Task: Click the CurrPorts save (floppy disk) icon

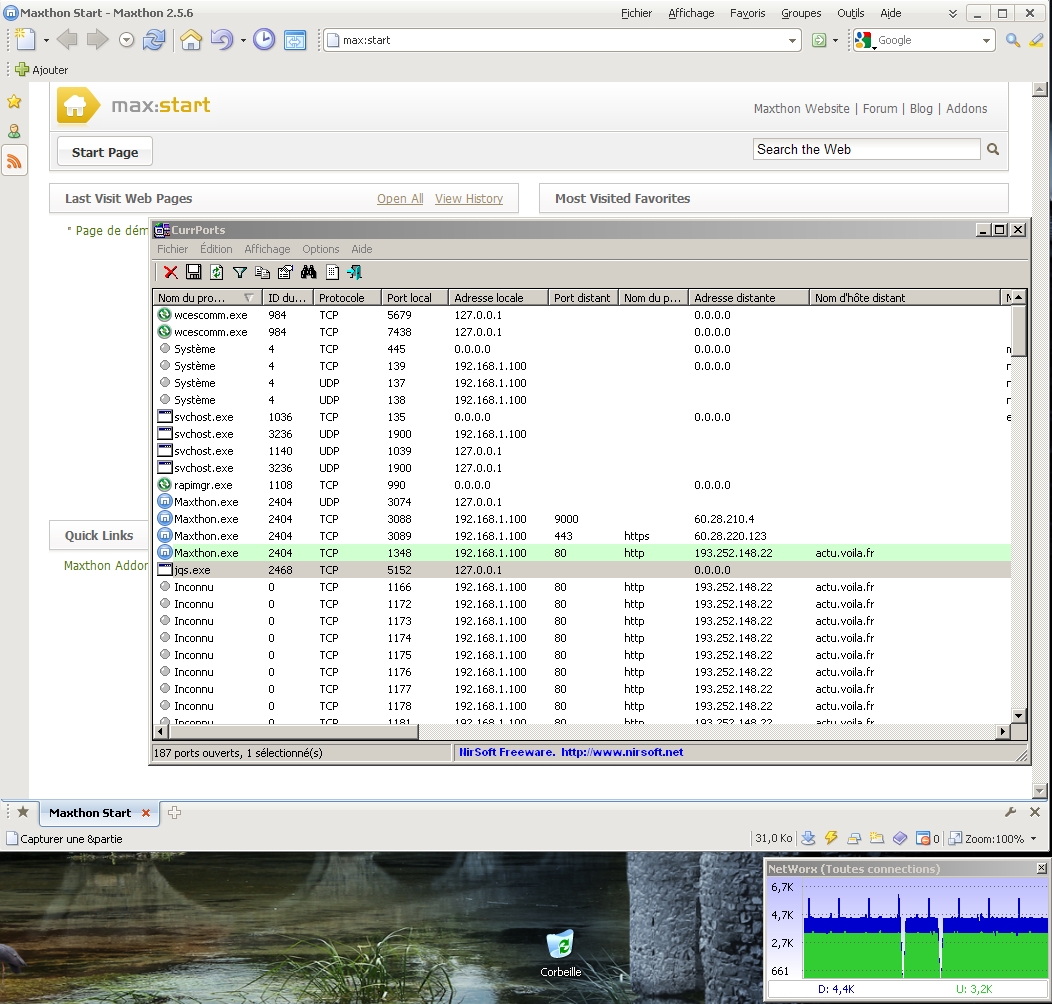Action: (194, 272)
